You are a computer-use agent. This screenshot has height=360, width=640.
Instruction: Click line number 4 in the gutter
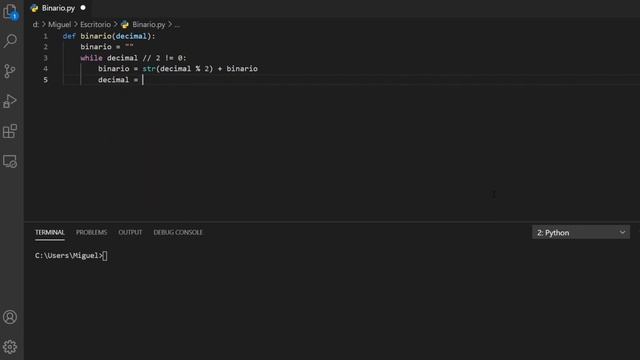(x=46, y=69)
